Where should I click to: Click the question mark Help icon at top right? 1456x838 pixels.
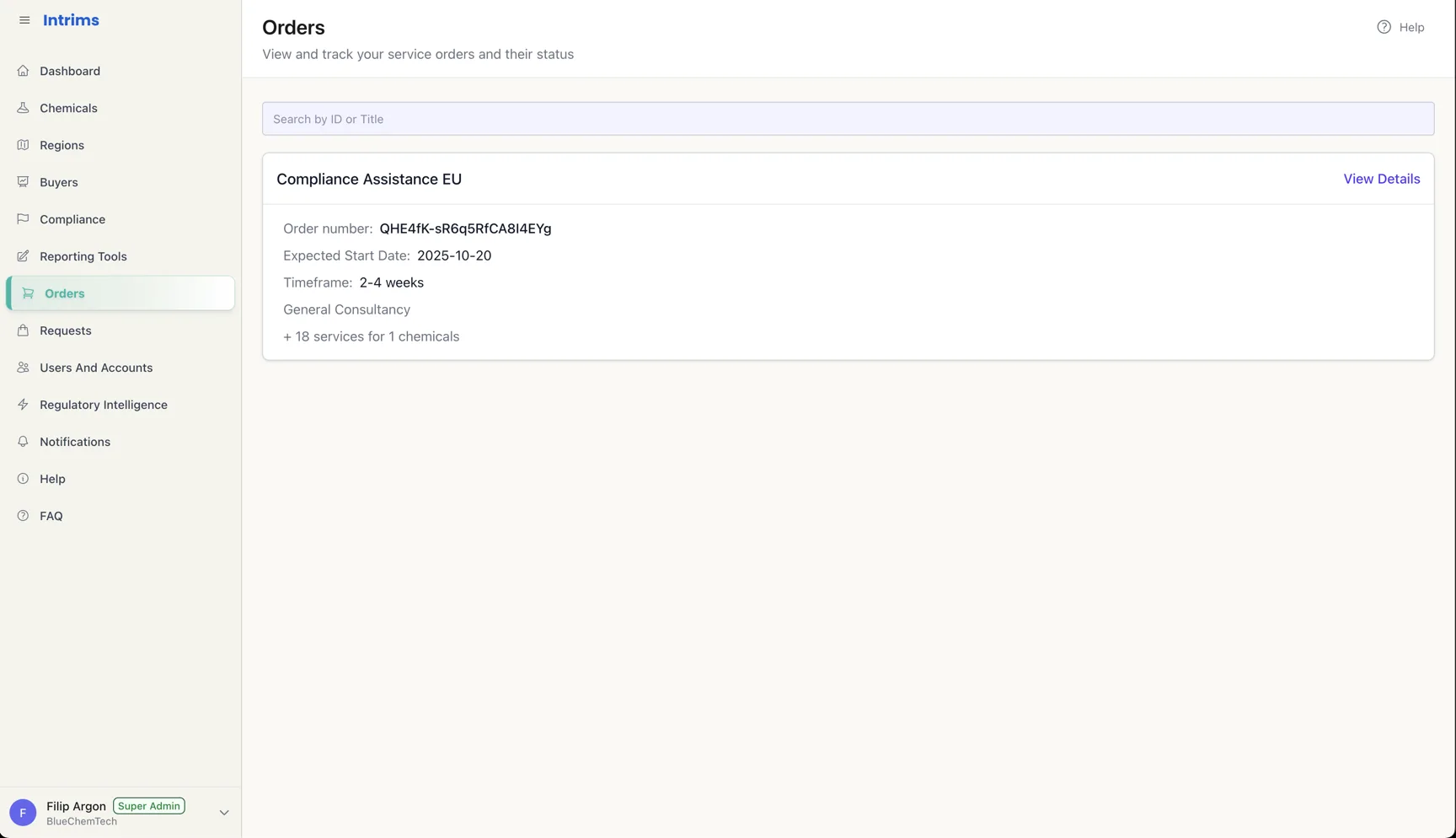coord(1384,27)
